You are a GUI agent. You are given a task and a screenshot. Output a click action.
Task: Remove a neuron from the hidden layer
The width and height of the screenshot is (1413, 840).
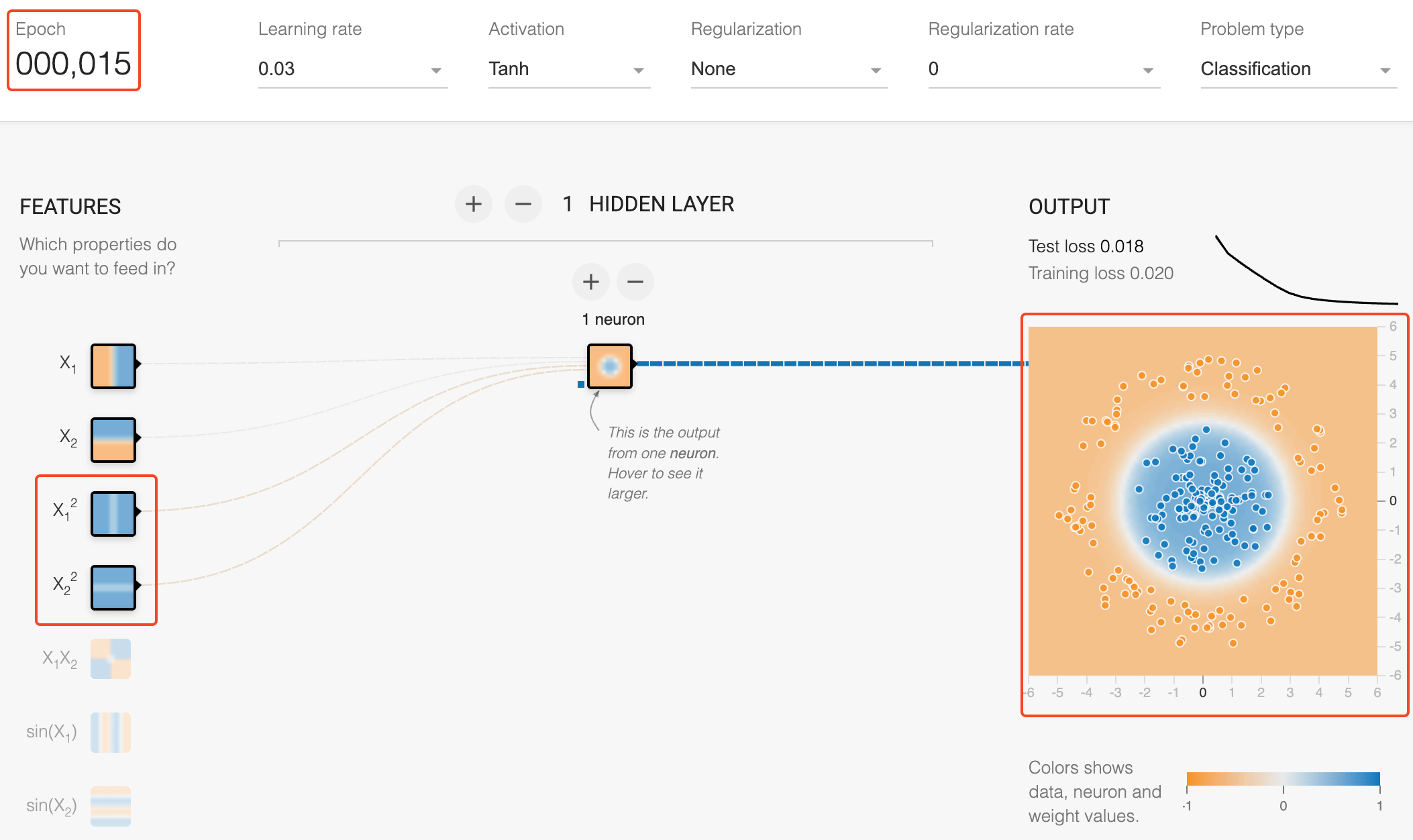coord(635,282)
